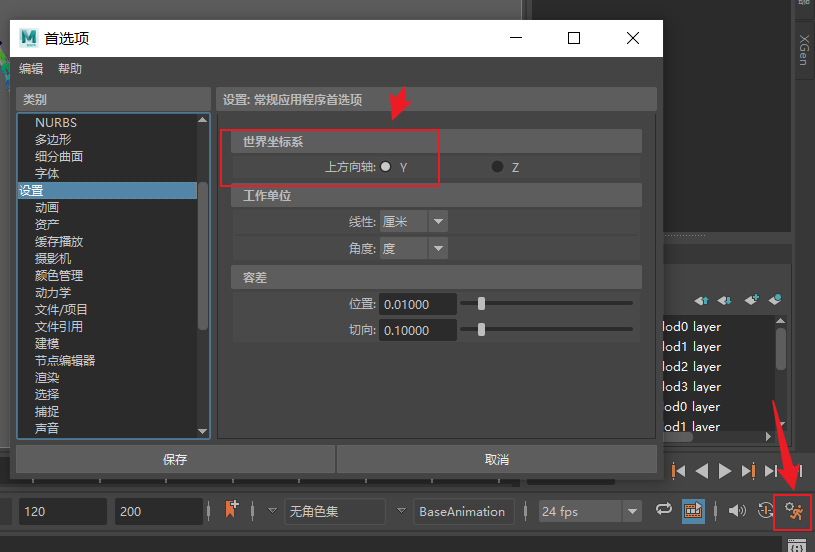
Task: Open animation preferences running-man icon
Action: 794,511
